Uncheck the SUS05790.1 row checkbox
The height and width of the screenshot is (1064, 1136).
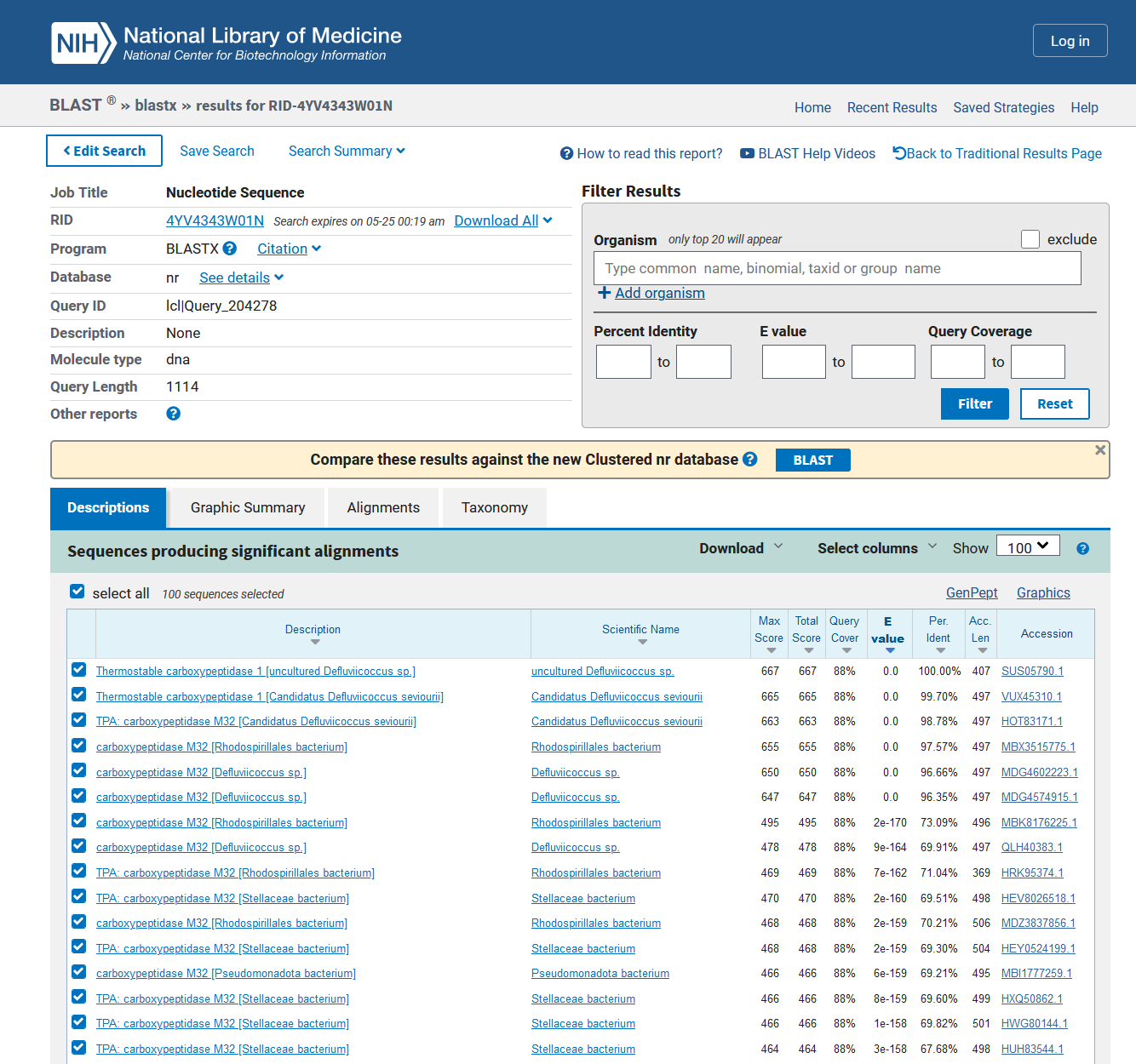pyautogui.click(x=79, y=670)
